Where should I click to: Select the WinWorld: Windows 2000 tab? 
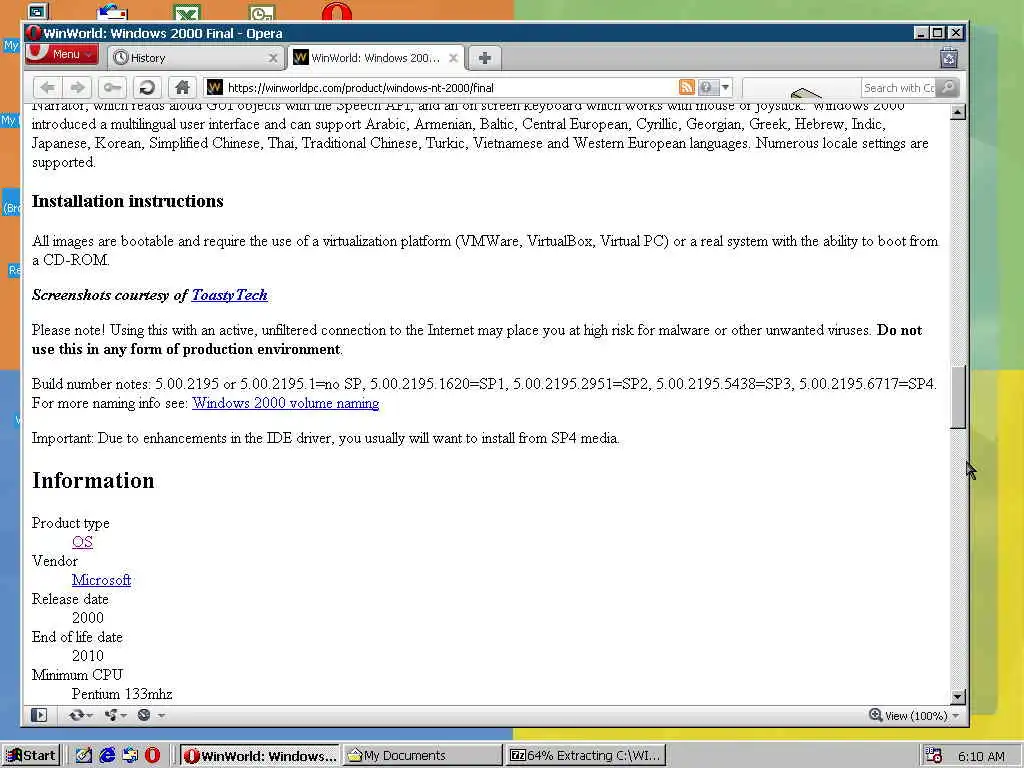(x=375, y=58)
